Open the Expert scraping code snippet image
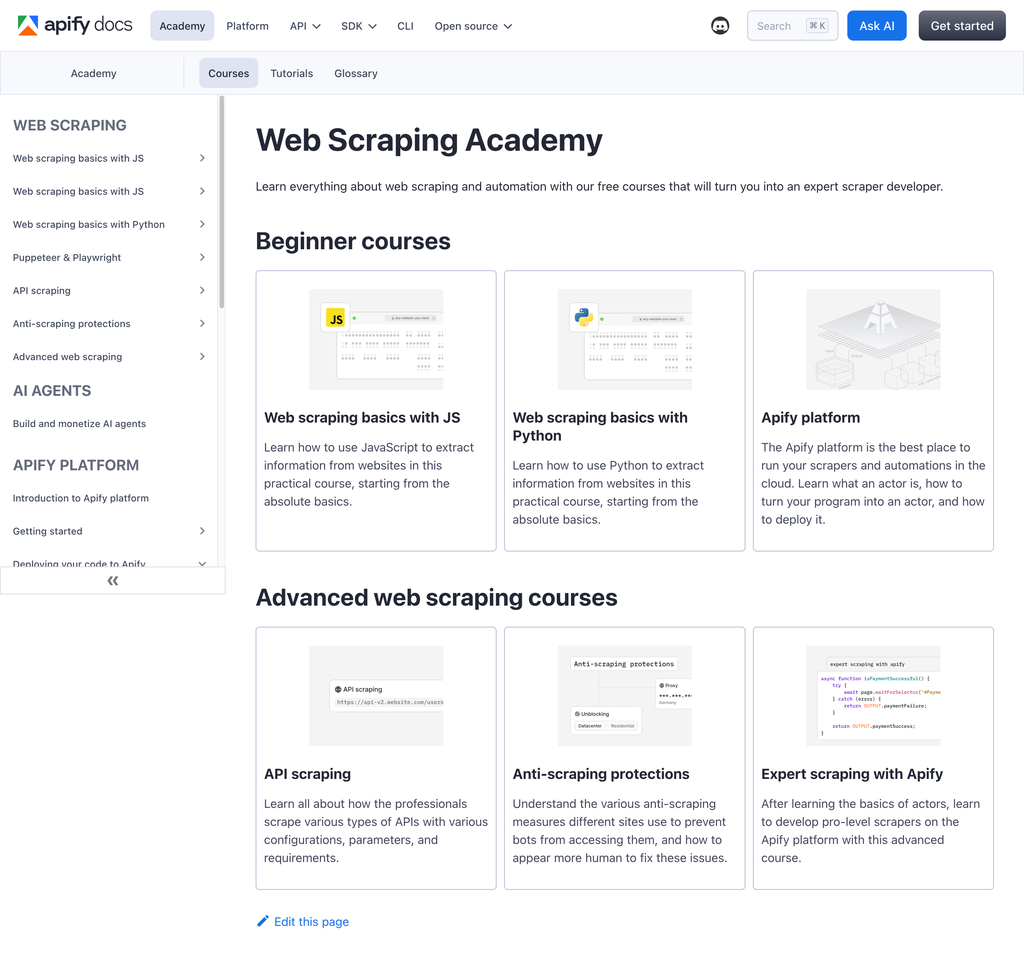This screenshot has height=953, width=1024. click(x=873, y=696)
